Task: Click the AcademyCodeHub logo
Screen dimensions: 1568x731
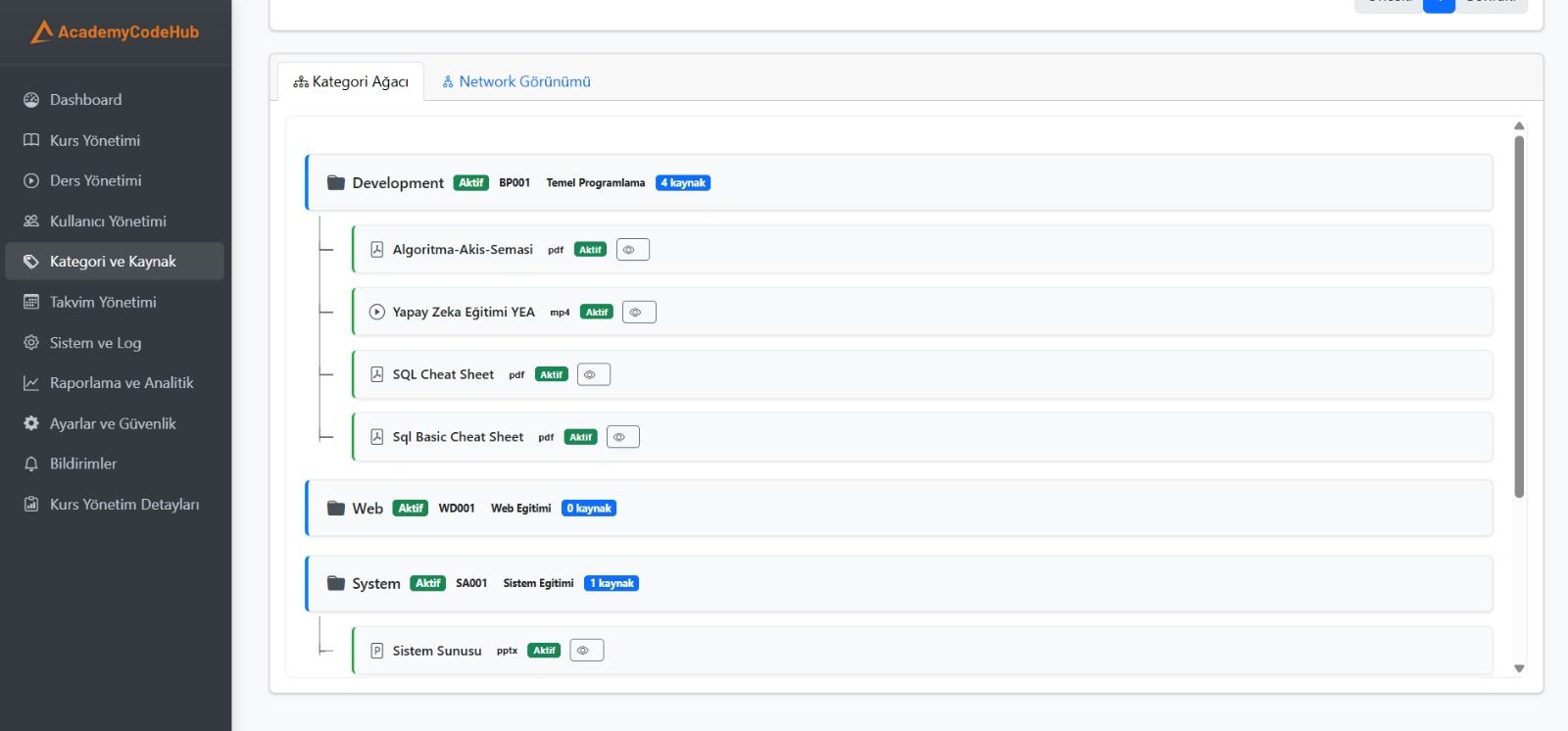Action: [115, 32]
